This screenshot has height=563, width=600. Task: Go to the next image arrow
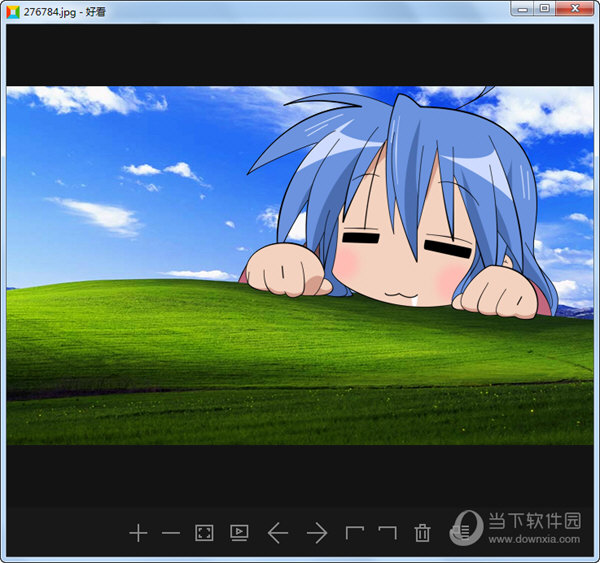[x=317, y=533]
